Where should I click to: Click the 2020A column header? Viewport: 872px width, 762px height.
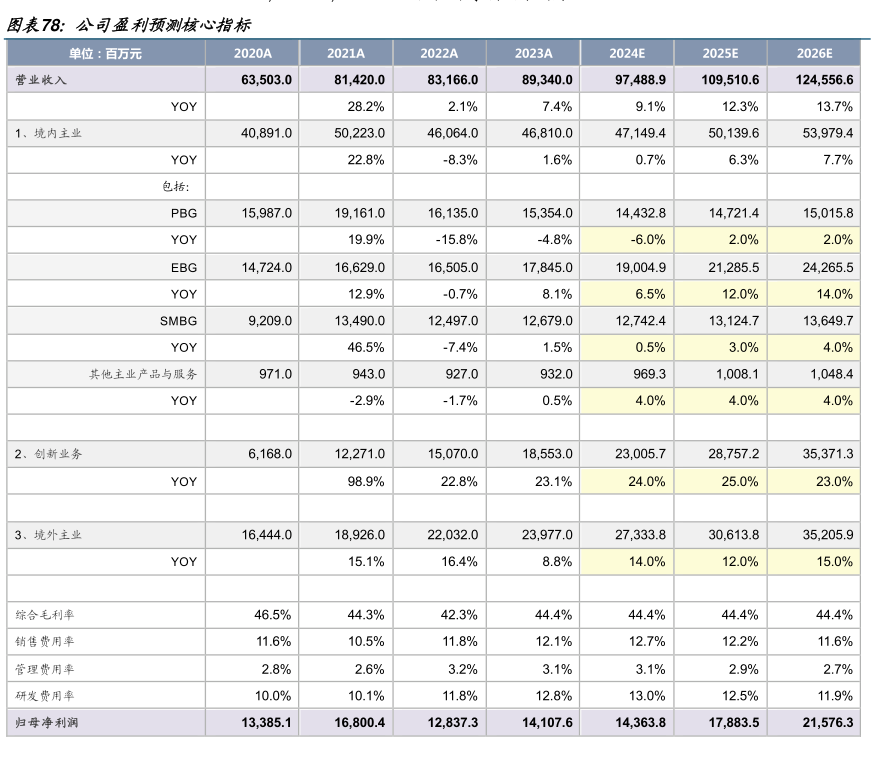click(252, 54)
